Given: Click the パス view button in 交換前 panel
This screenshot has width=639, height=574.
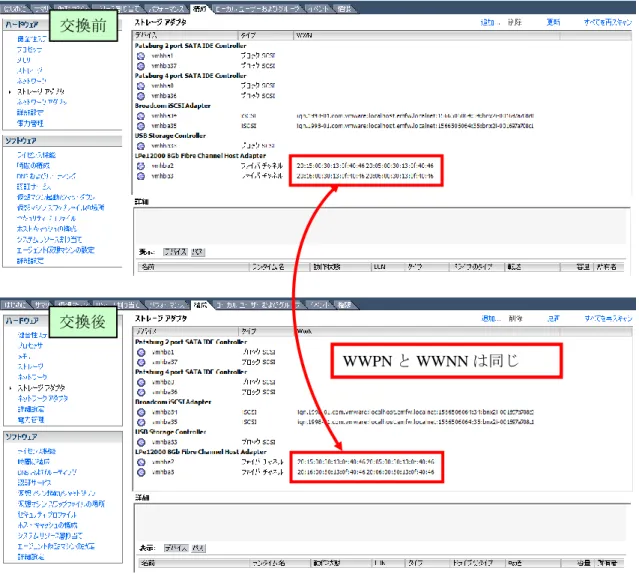Looking at the screenshot, I should point(198,252).
